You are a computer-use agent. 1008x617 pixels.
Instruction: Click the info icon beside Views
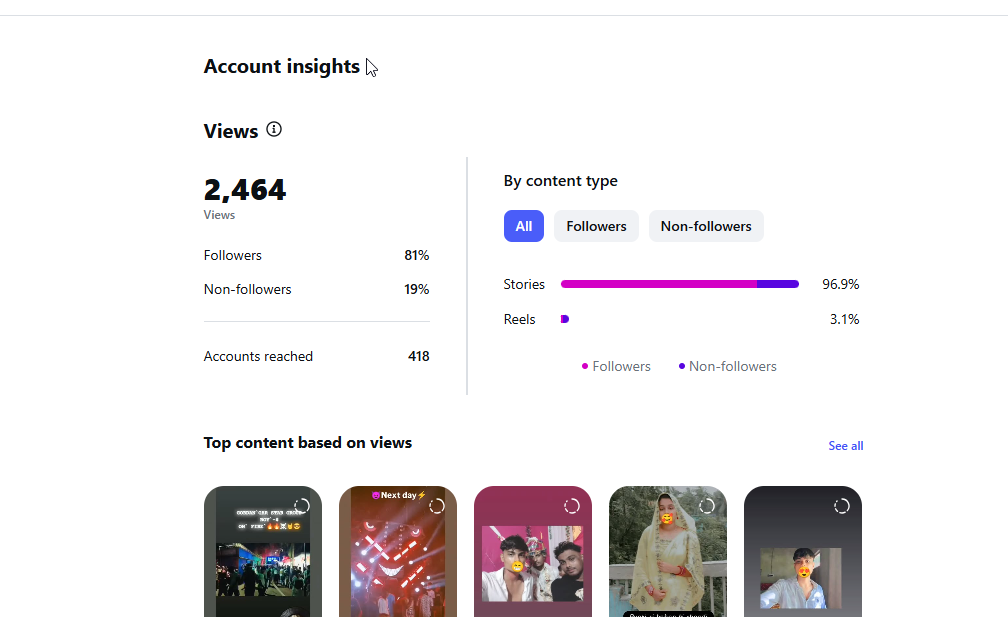click(274, 129)
